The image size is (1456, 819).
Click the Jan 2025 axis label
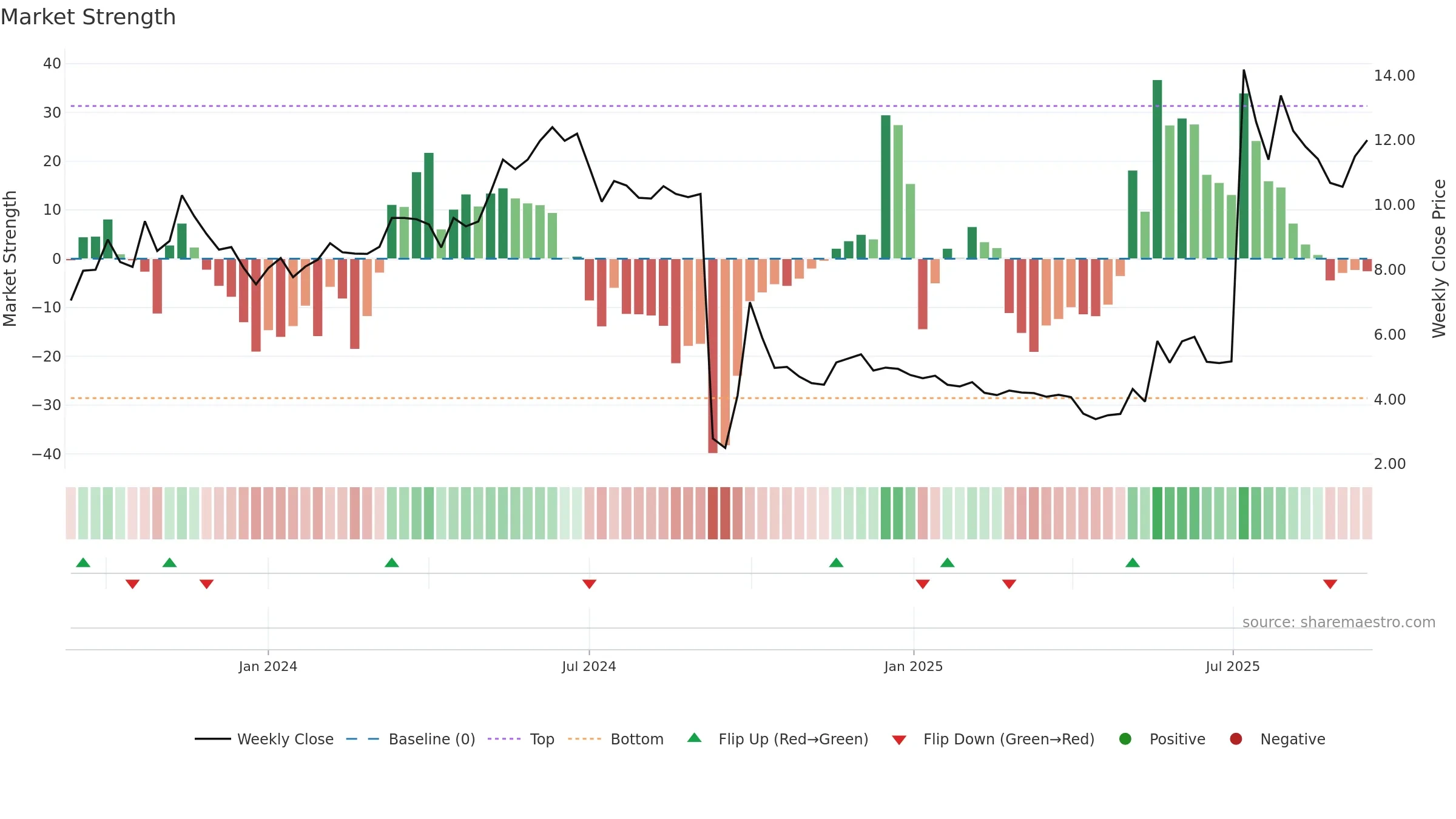coord(914,666)
